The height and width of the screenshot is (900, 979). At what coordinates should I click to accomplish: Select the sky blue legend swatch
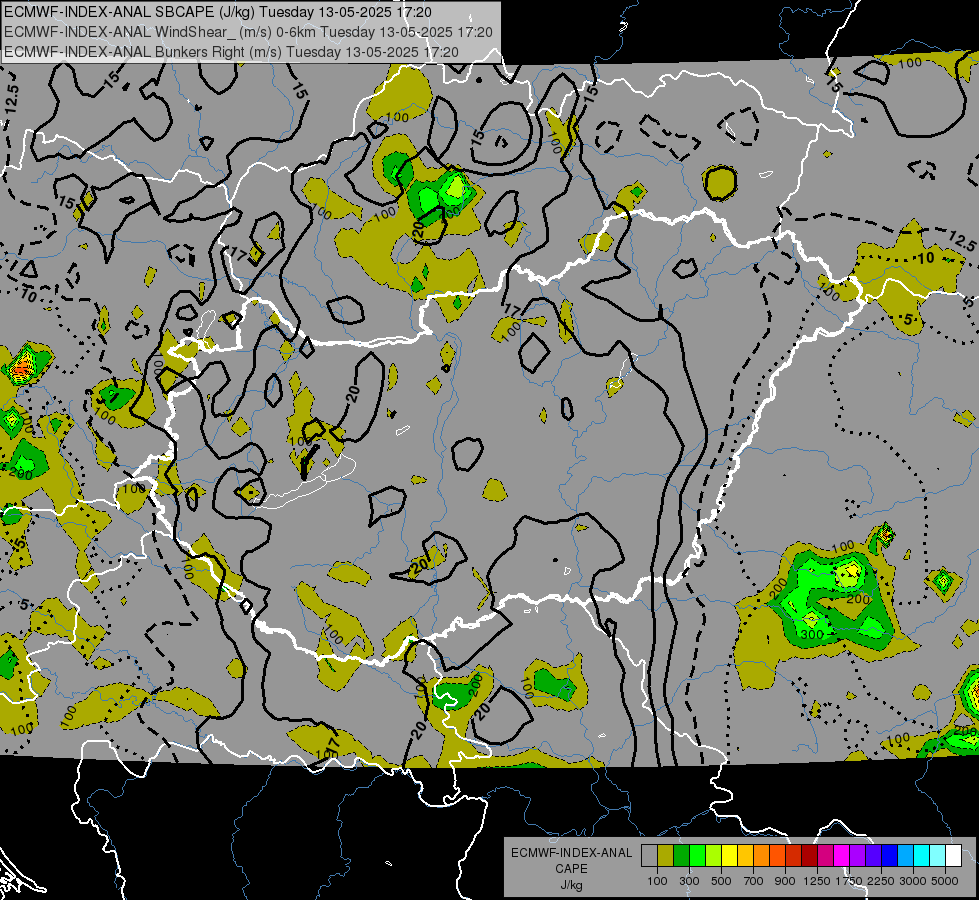coord(905,856)
